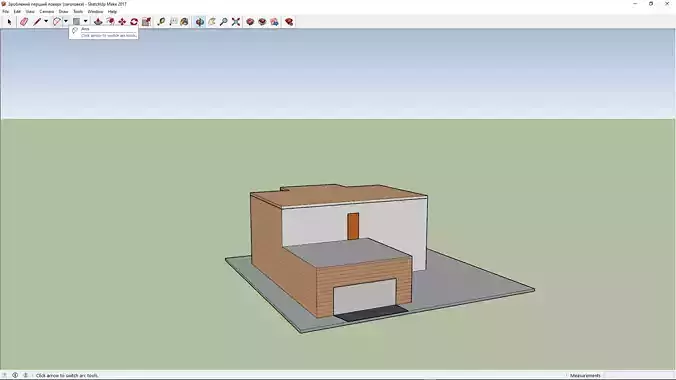Open the View menu
The image size is (676, 380).
[x=30, y=12]
